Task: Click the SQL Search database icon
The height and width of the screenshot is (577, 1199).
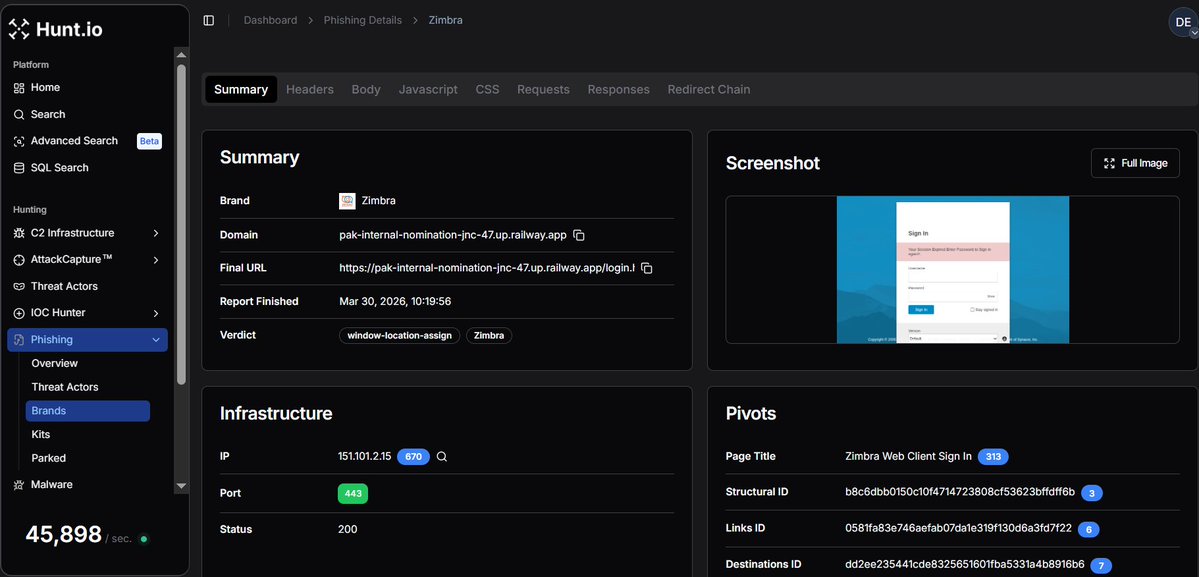Action: pos(19,168)
